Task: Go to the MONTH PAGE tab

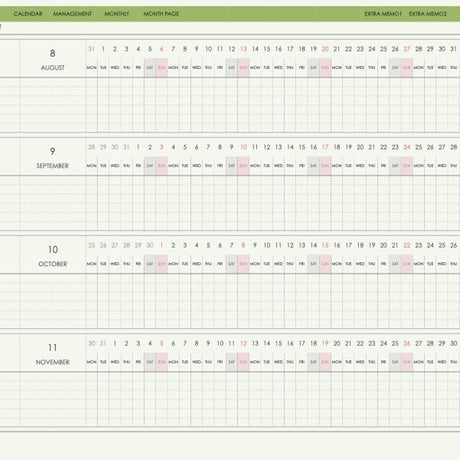Action: 161,14
